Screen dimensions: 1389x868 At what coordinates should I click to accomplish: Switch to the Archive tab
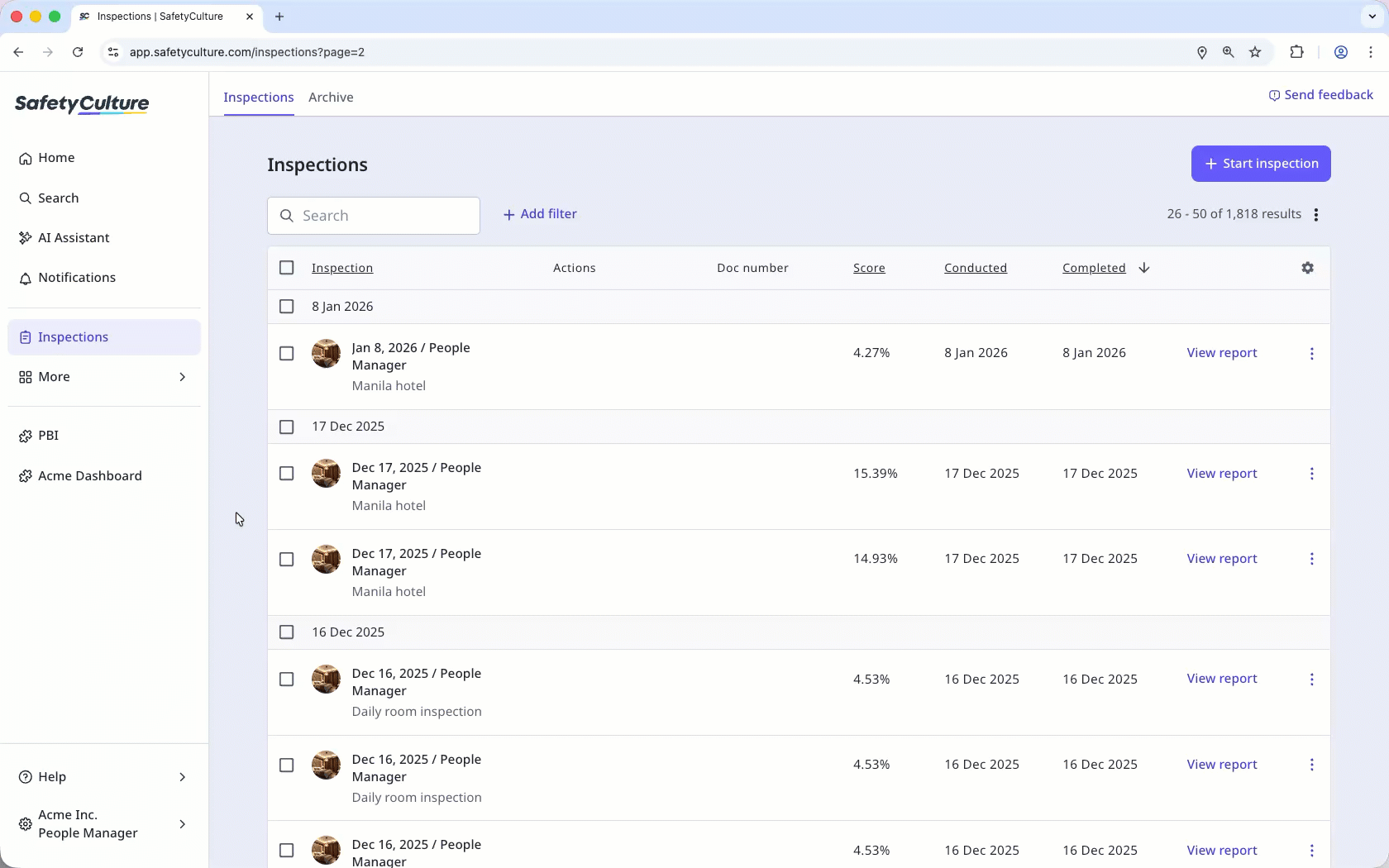coord(331,98)
